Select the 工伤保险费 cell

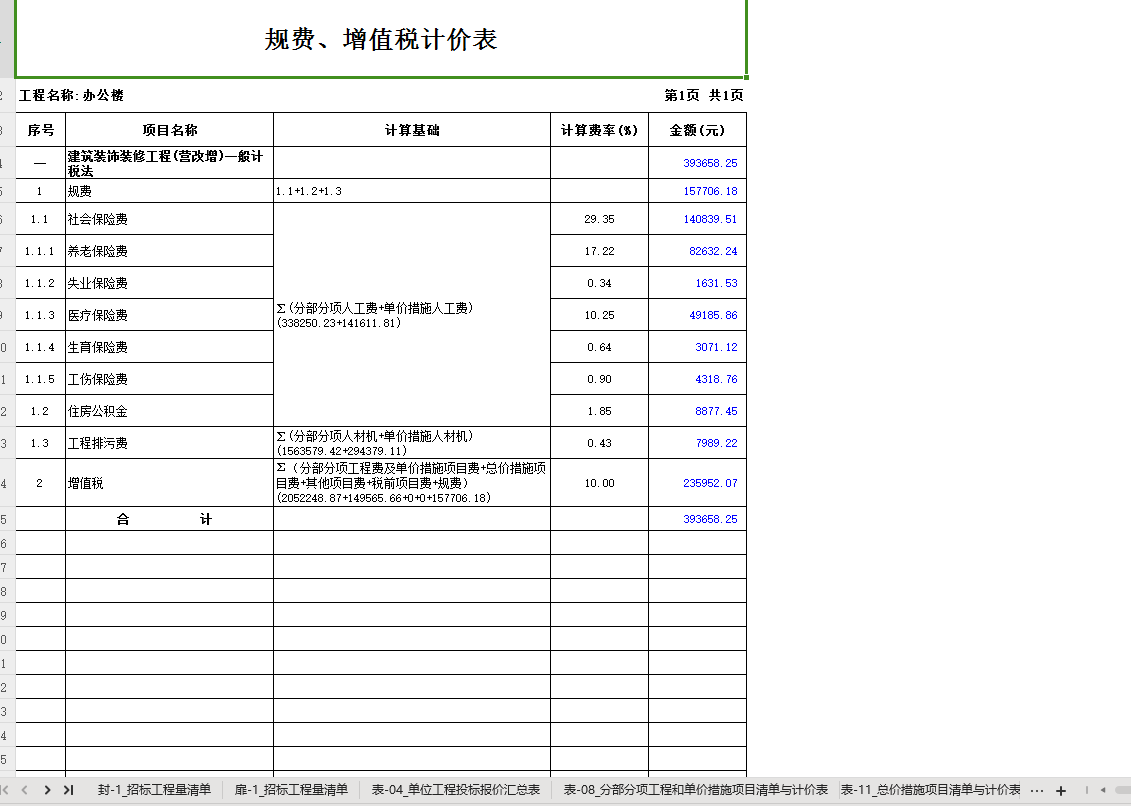pyautogui.click(x=170, y=379)
